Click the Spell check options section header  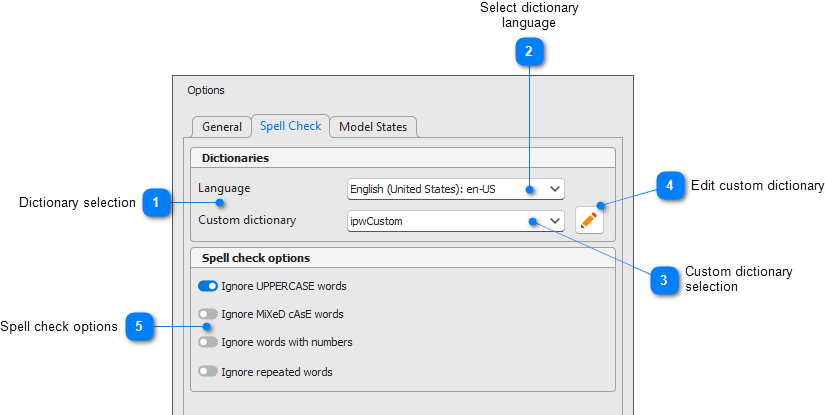click(x=256, y=258)
